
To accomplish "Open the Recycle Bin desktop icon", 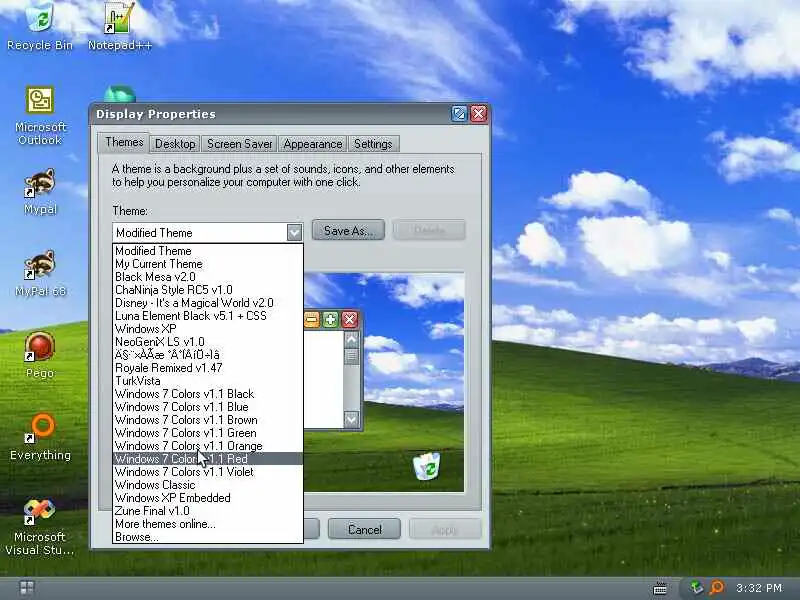I will pyautogui.click(x=40, y=26).
